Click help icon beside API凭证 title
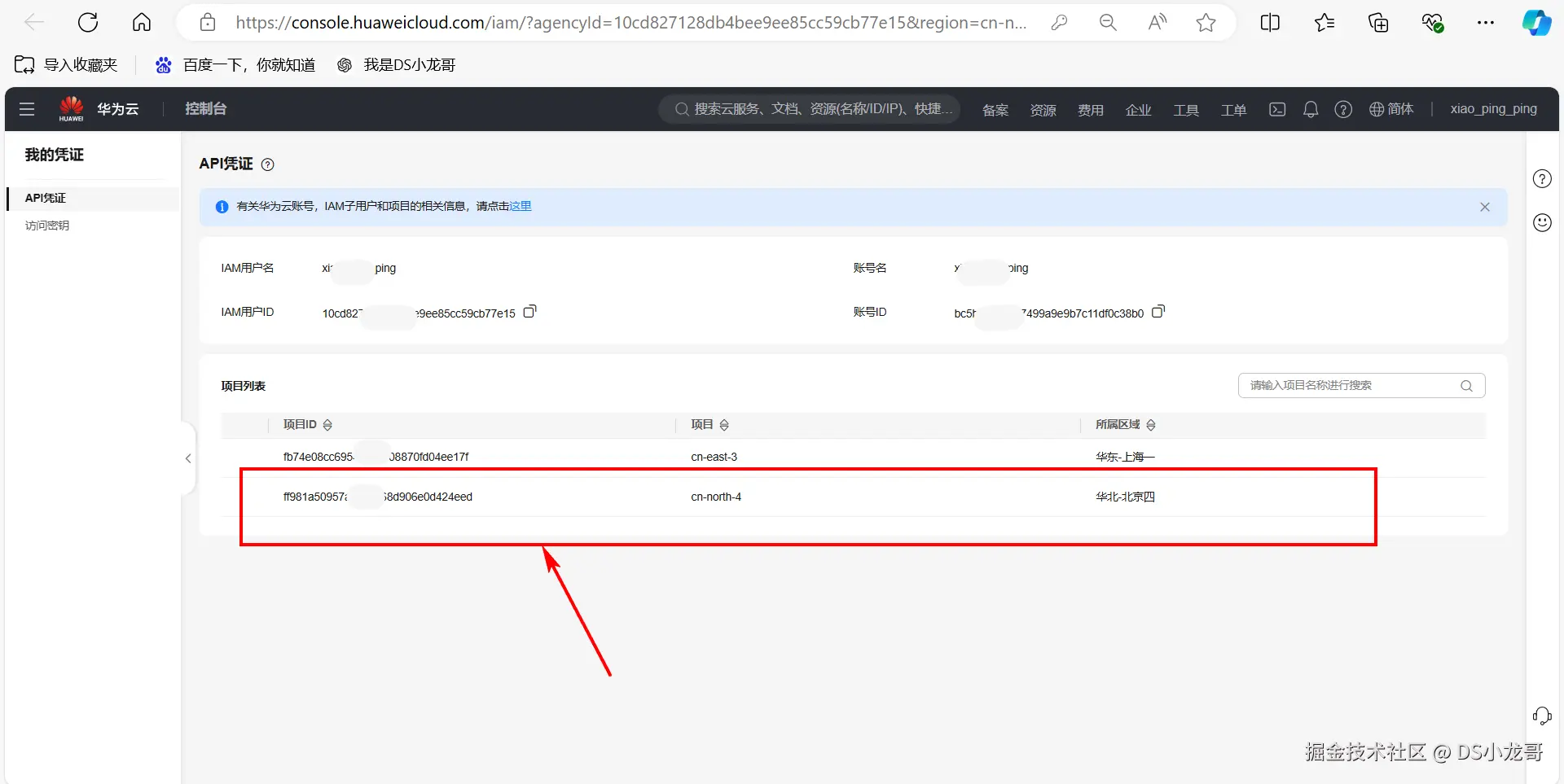 pyautogui.click(x=268, y=164)
